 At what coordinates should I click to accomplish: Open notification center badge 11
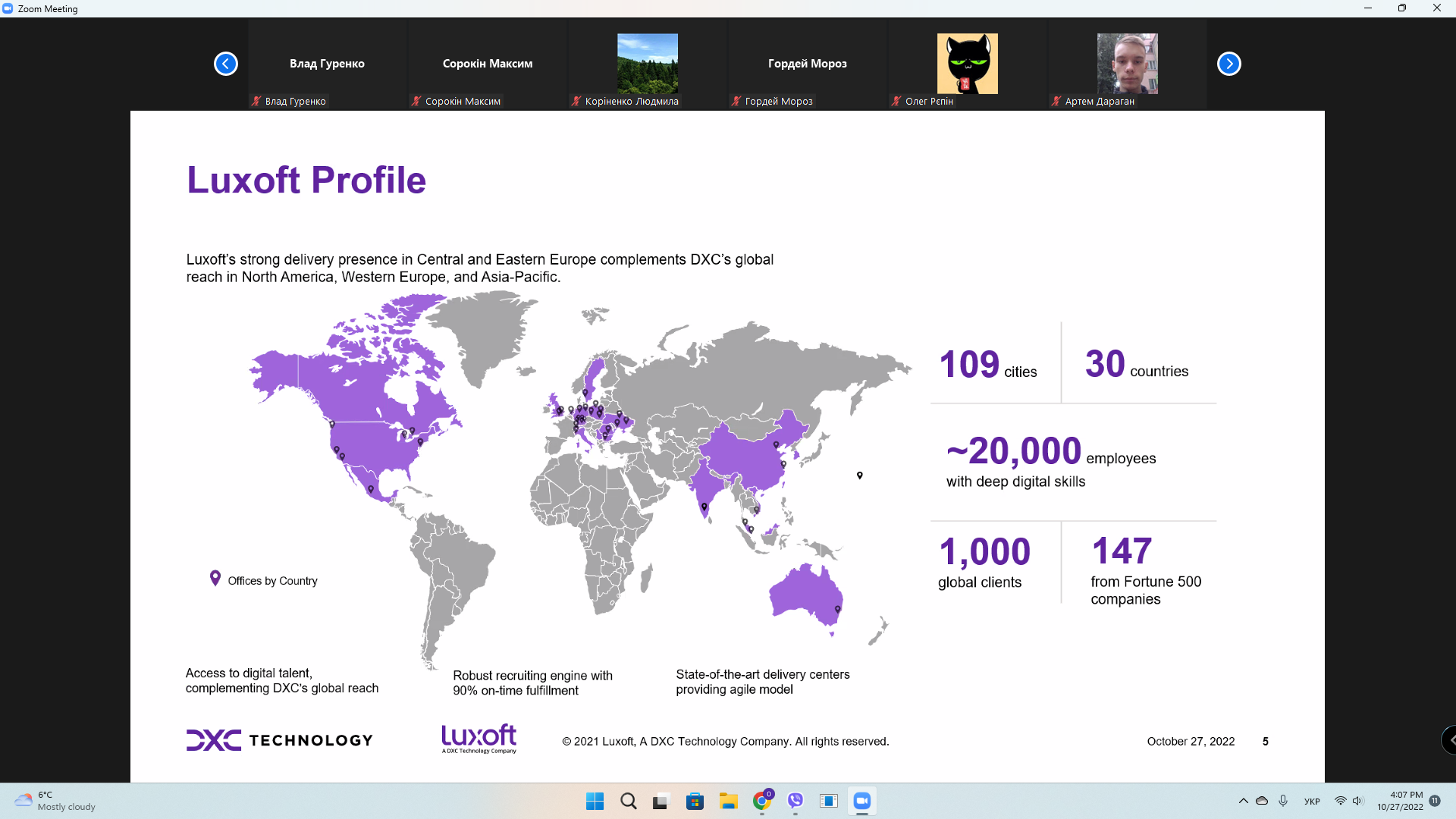point(1435,801)
